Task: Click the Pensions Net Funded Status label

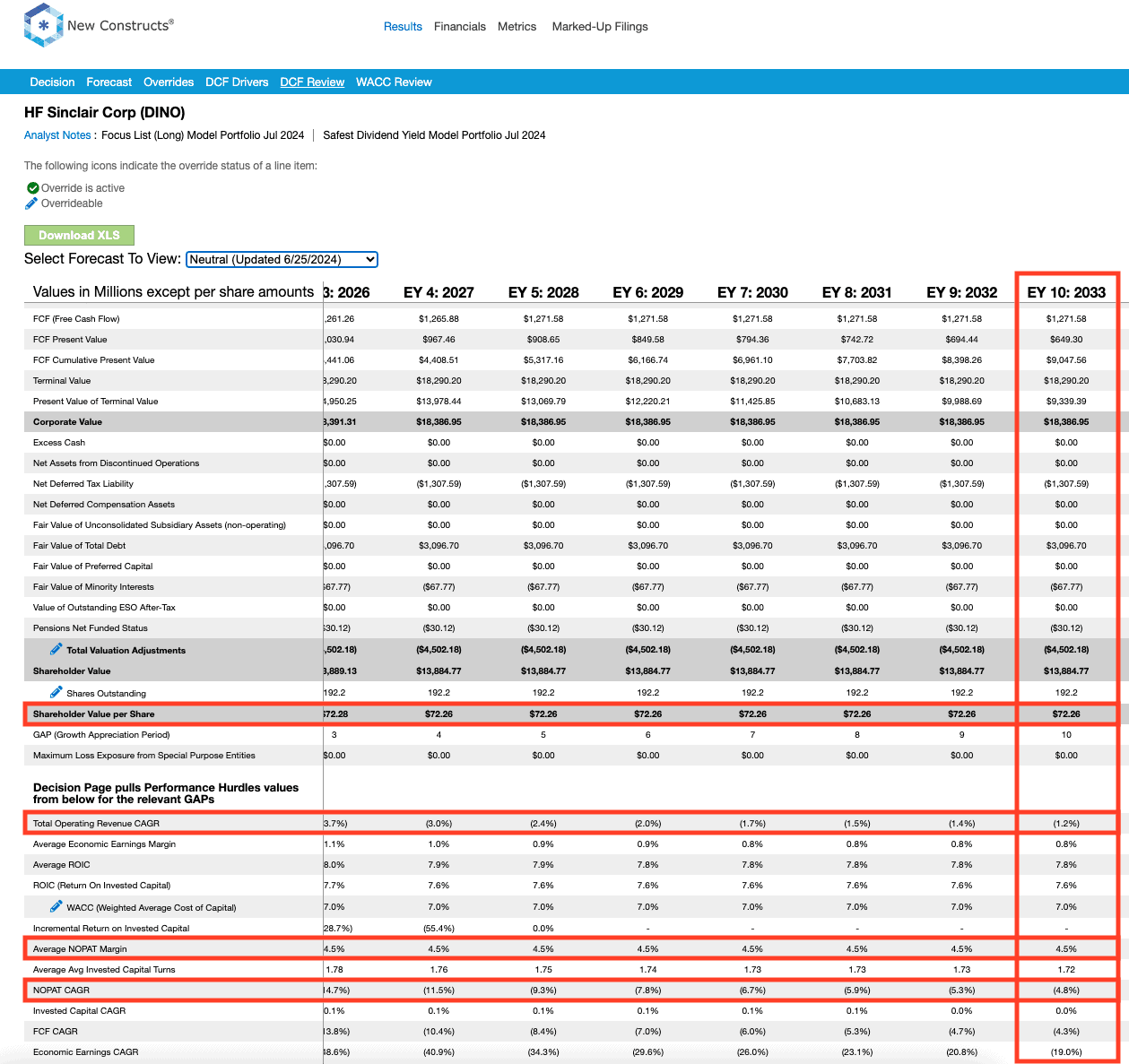Action: tap(91, 628)
